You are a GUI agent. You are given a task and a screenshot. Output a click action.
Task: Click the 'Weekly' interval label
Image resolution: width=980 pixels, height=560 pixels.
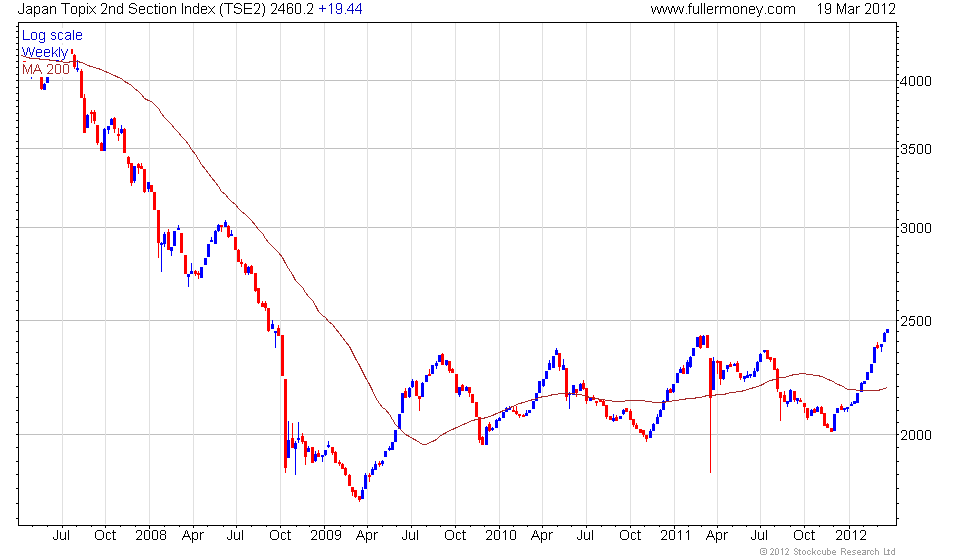click(x=44, y=52)
